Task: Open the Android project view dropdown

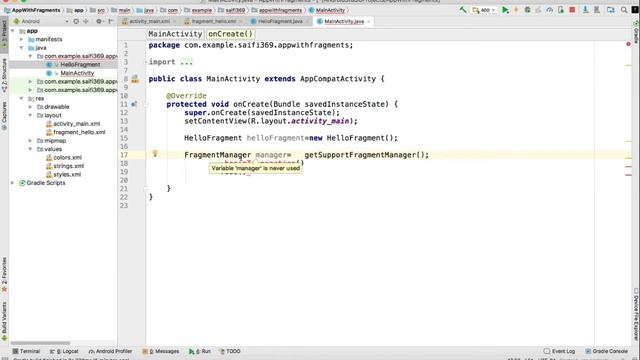Action: tap(40, 21)
